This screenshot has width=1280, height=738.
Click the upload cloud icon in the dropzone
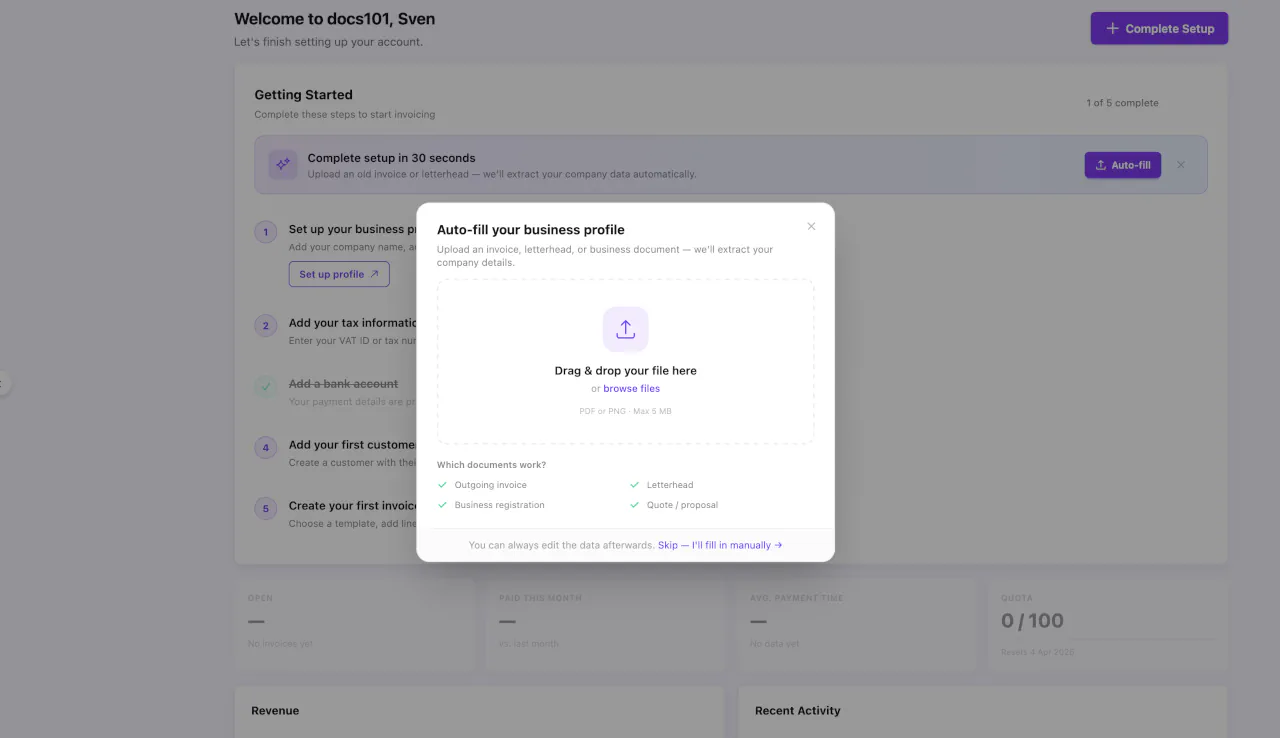click(x=625, y=328)
